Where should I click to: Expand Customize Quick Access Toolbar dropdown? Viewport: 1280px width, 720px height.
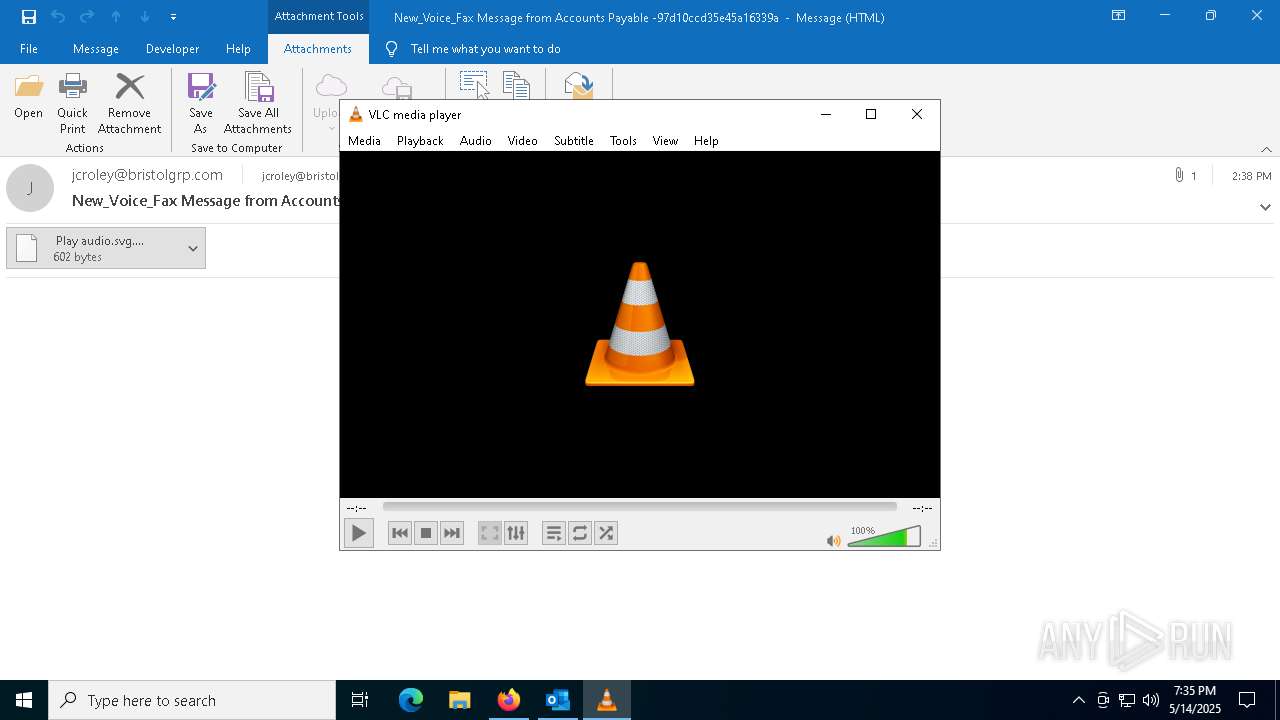[173, 17]
